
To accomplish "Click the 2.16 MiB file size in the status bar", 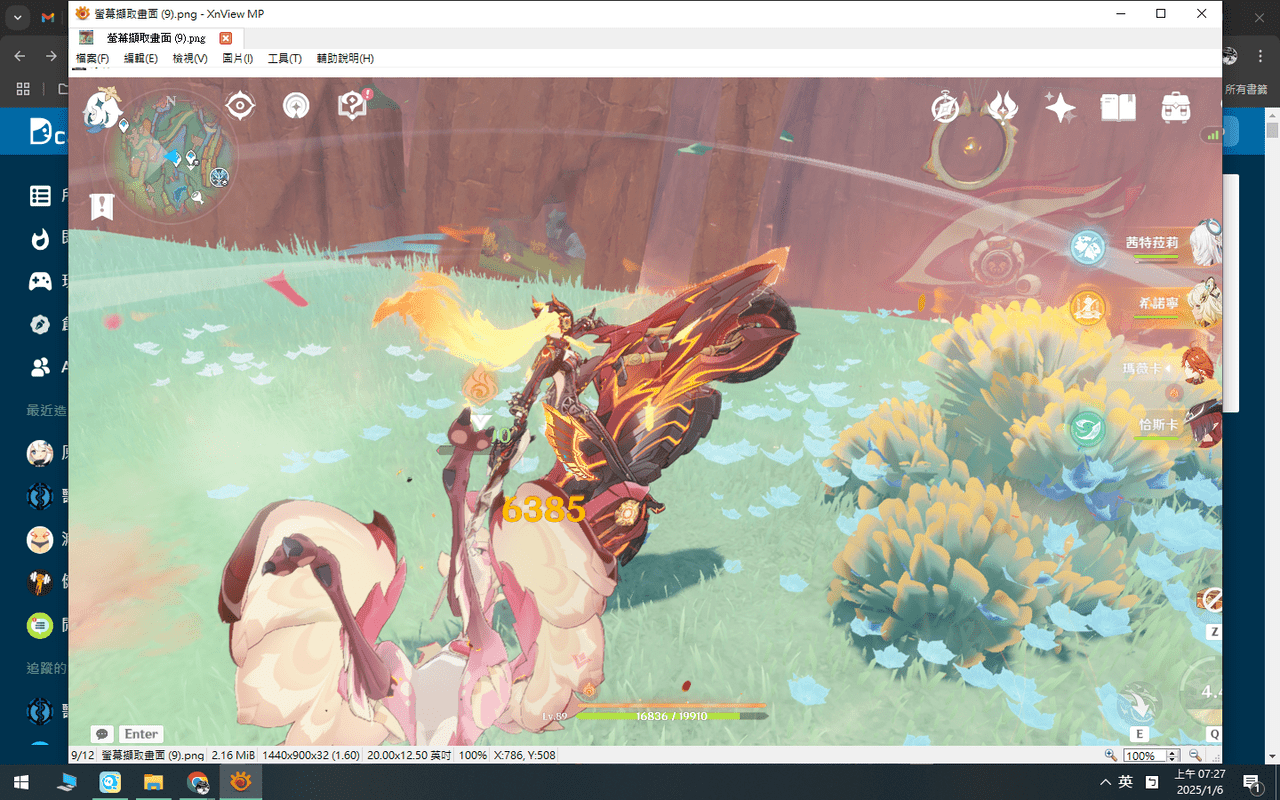I will tap(232, 755).
